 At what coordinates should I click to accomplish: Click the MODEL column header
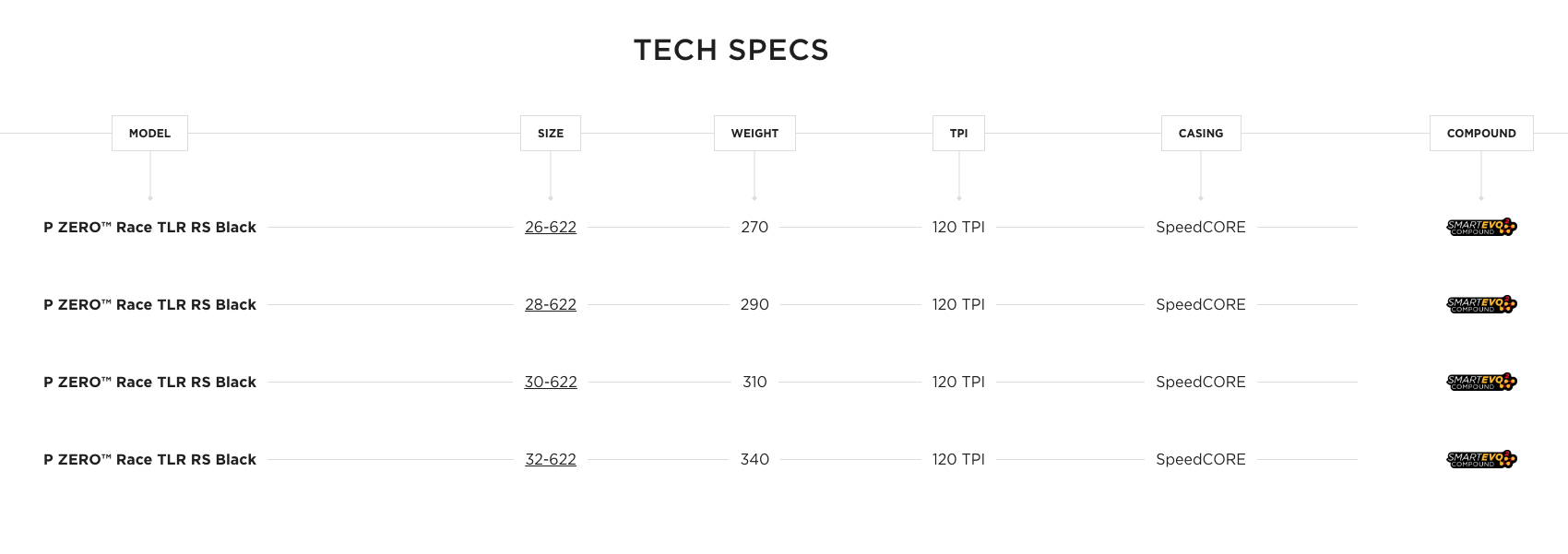(x=149, y=133)
